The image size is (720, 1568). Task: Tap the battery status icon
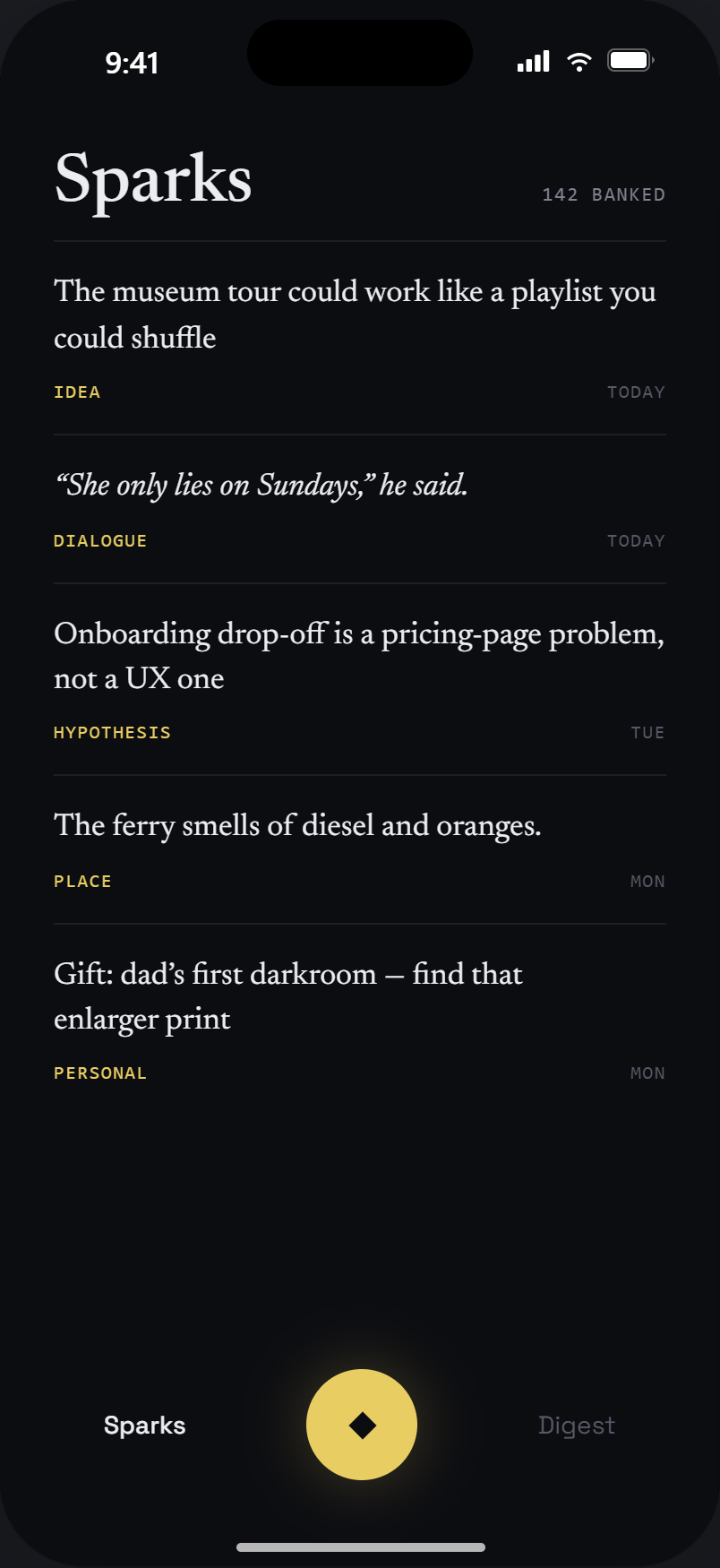(631, 60)
